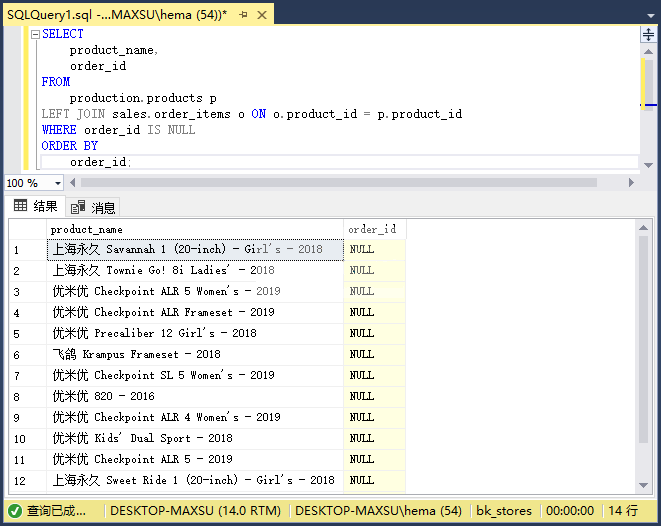Click DESKTOP-MAXSU (14.0 RTM) in status bar
The height and width of the screenshot is (526, 661).
pos(195,511)
